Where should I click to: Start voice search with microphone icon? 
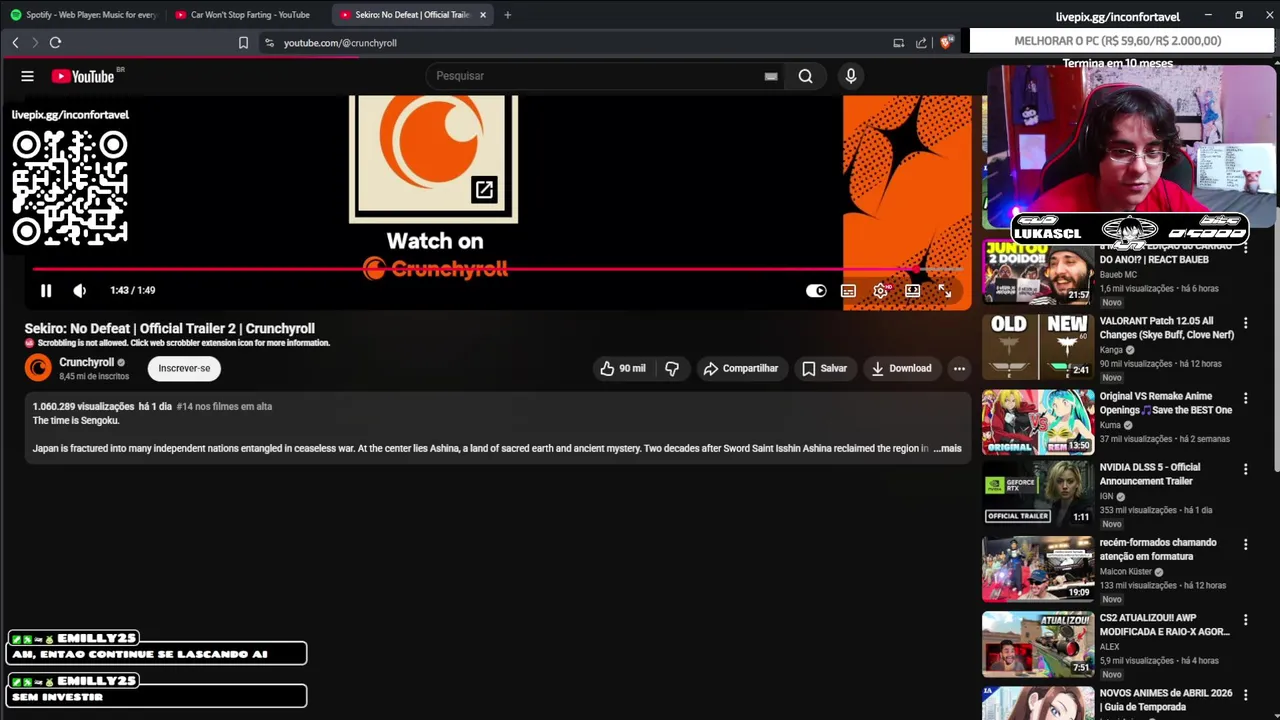[851, 76]
